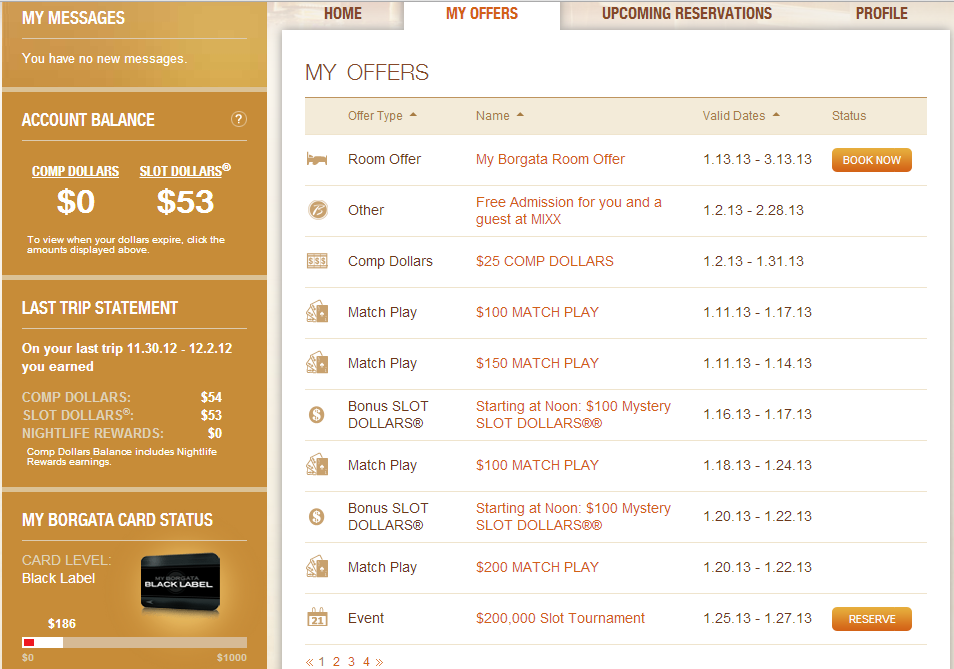
Task: Click the Black Label card level text
Action: (x=58, y=578)
